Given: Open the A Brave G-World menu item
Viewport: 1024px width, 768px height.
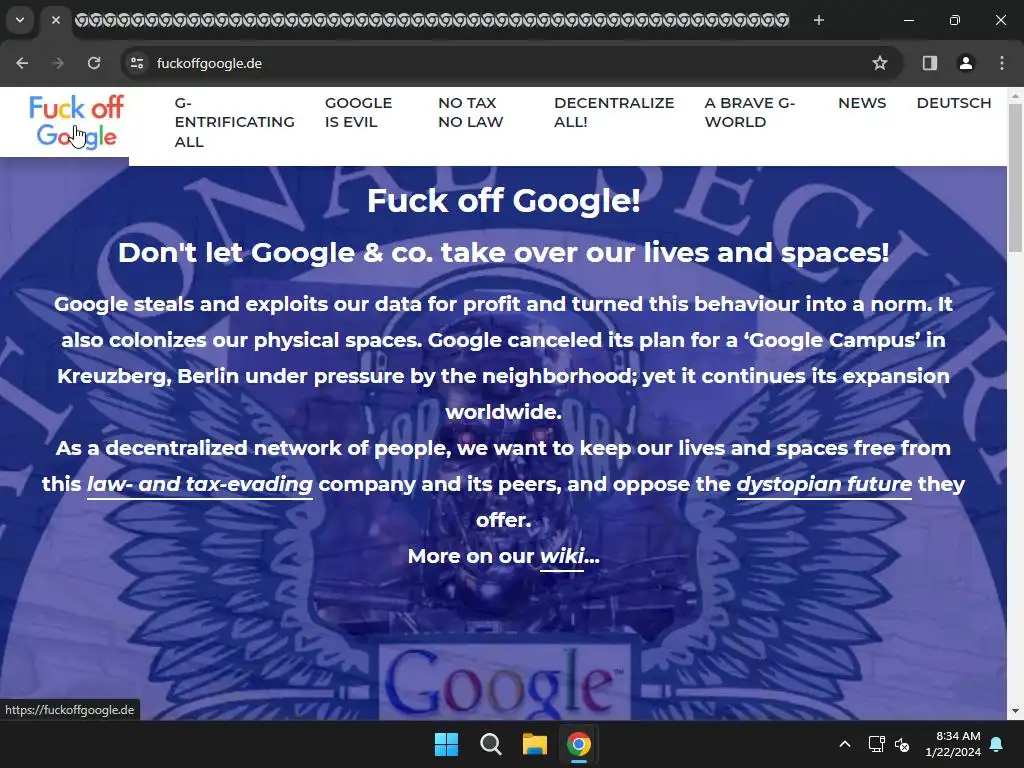Looking at the screenshot, I should 750,112.
